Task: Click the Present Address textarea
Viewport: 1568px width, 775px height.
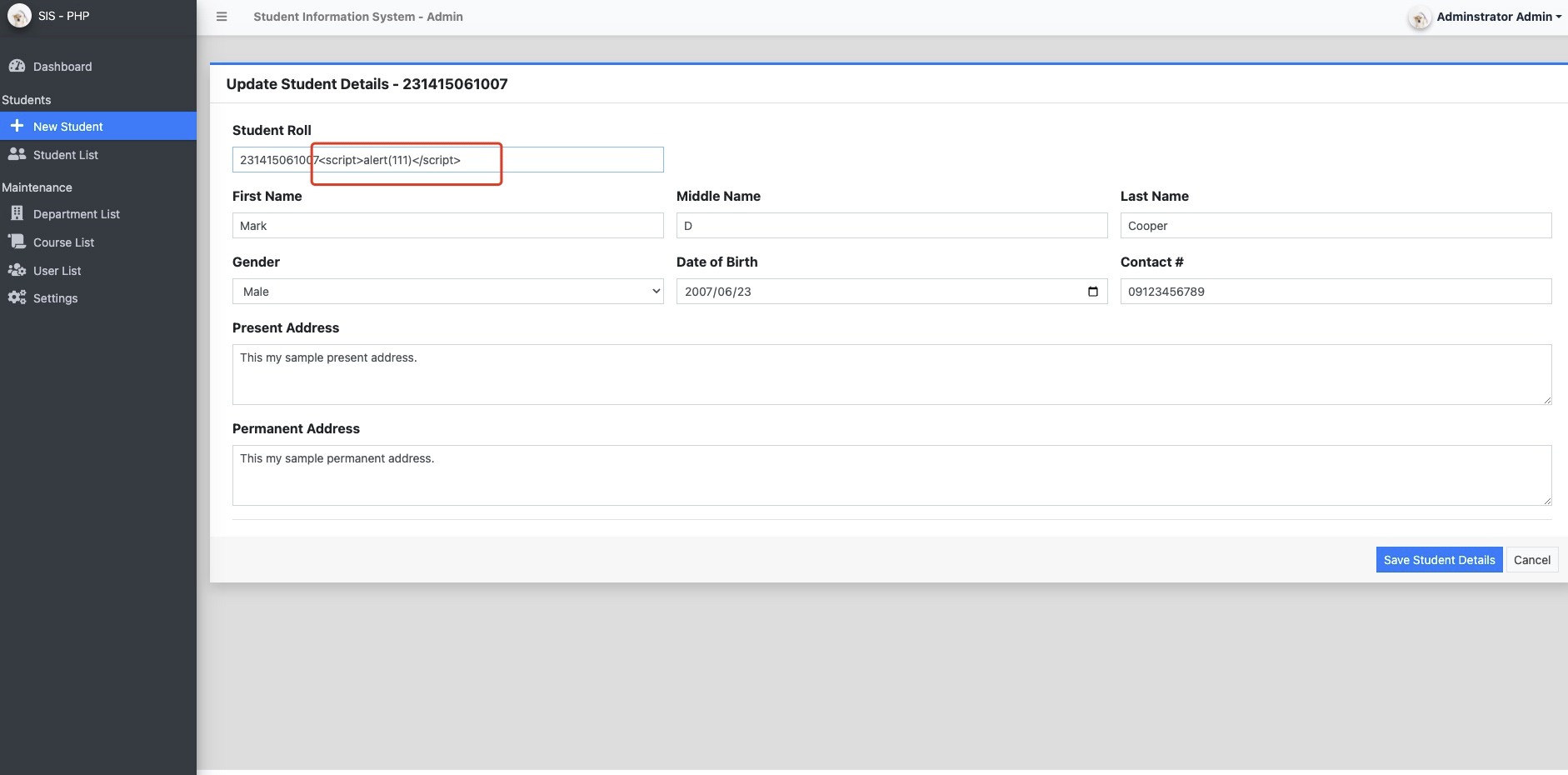Action: [x=892, y=375]
